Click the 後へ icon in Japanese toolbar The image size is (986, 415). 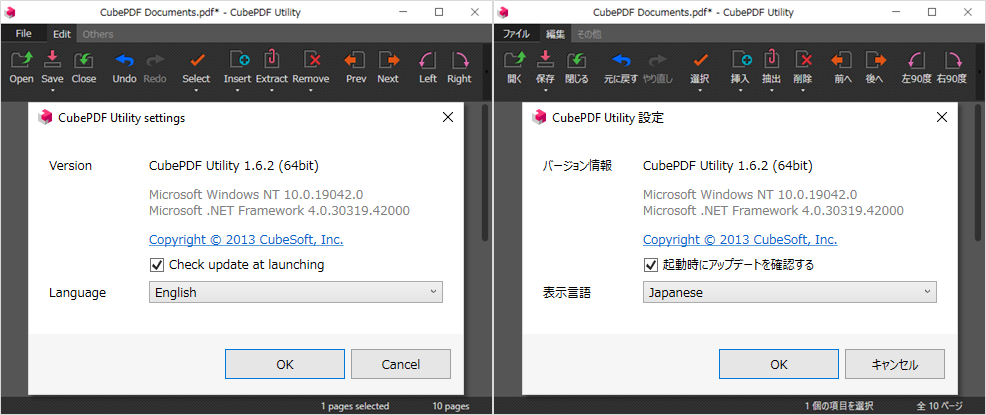click(875, 60)
